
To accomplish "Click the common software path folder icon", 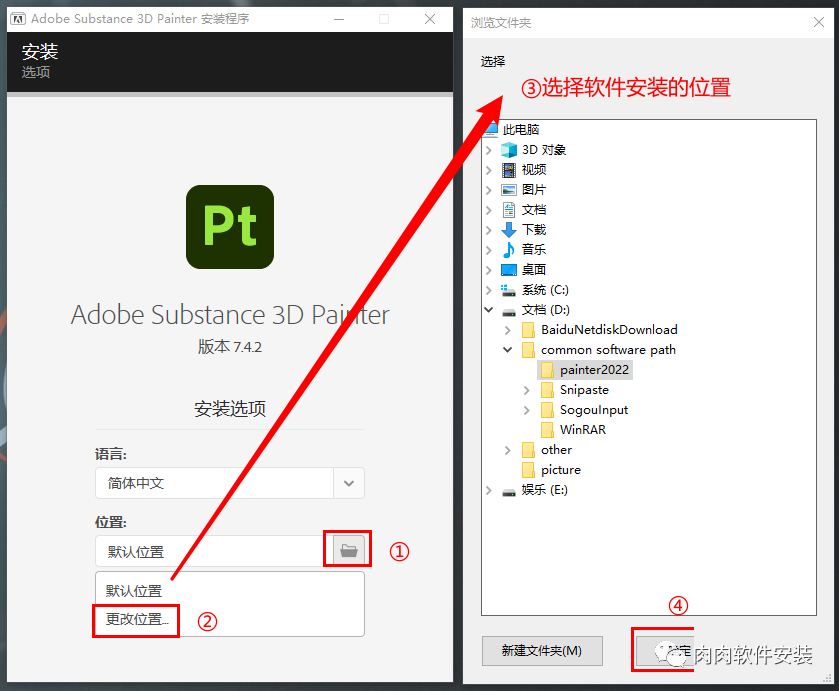I will (x=528, y=350).
